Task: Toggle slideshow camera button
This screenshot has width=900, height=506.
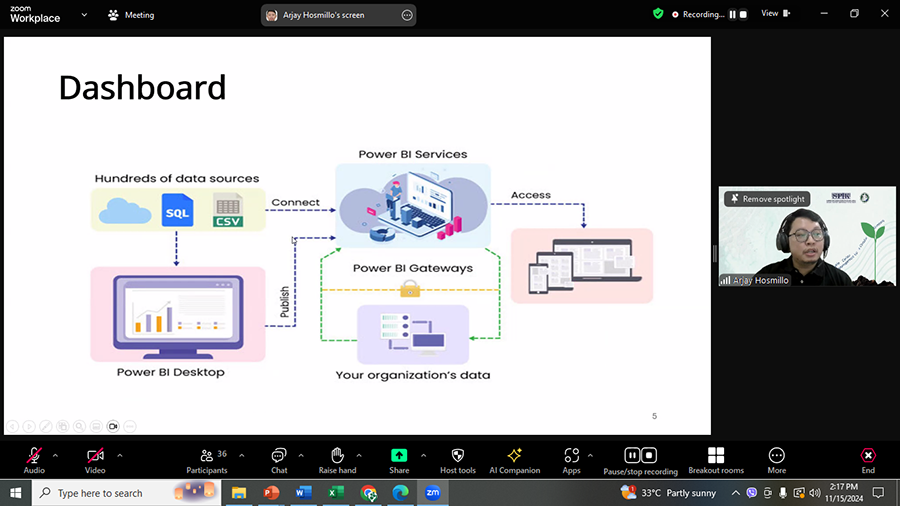Action: [x=113, y=426]
